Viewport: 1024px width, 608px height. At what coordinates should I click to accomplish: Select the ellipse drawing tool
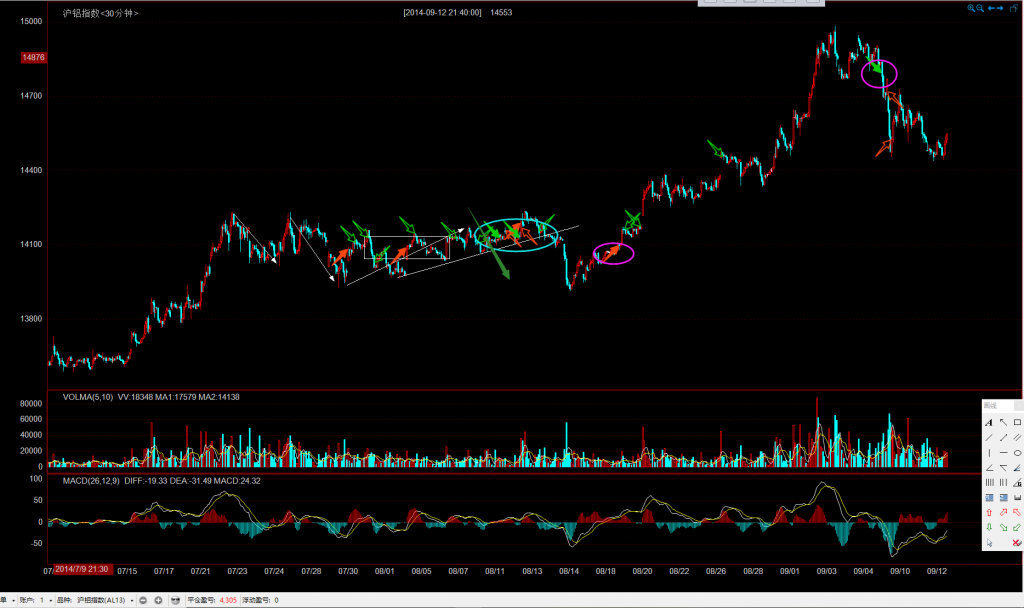pyautogui.click(x=1017, y=452)
